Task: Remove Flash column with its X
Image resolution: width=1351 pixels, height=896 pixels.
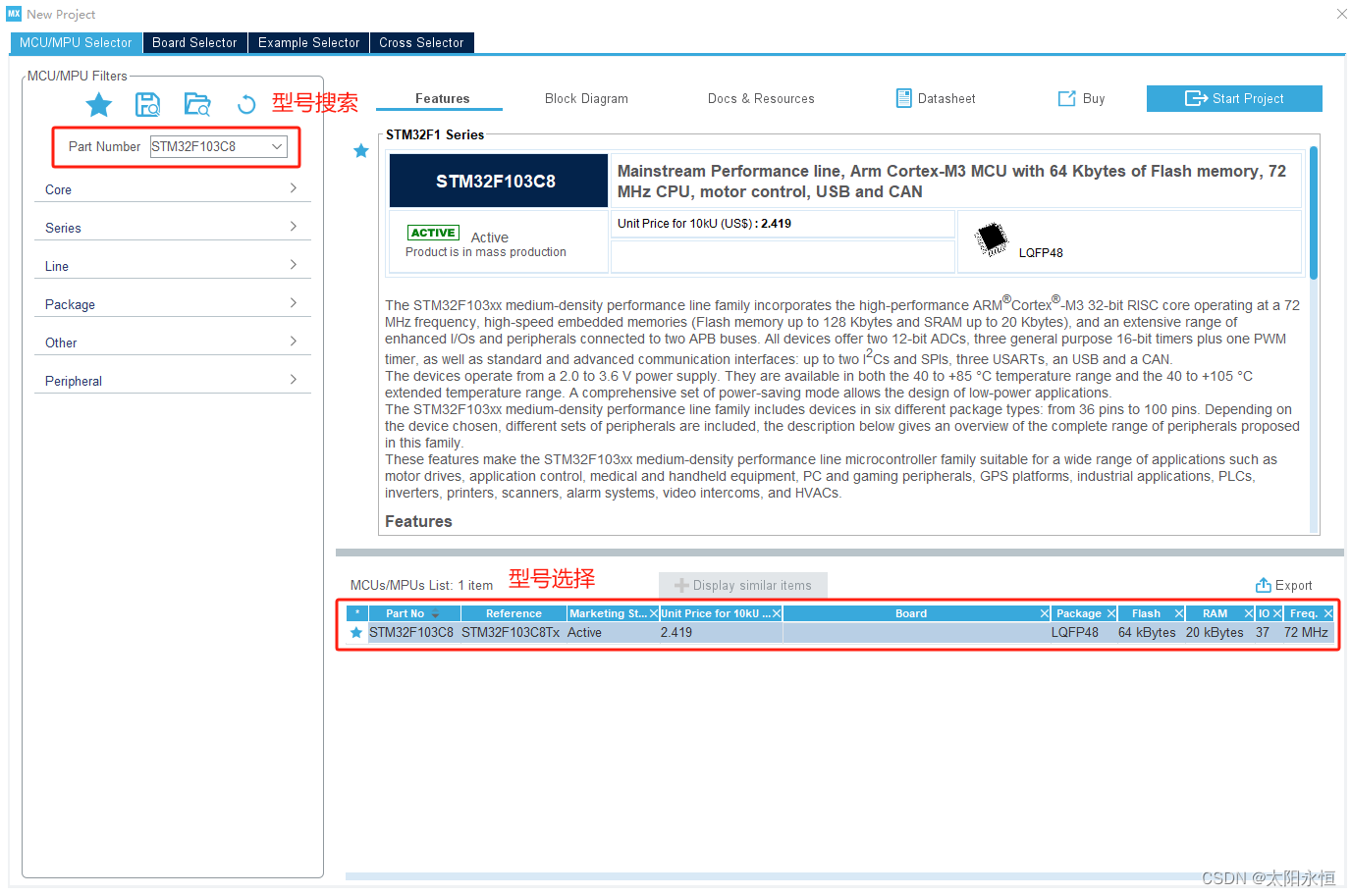Action: pos(1179,613)
